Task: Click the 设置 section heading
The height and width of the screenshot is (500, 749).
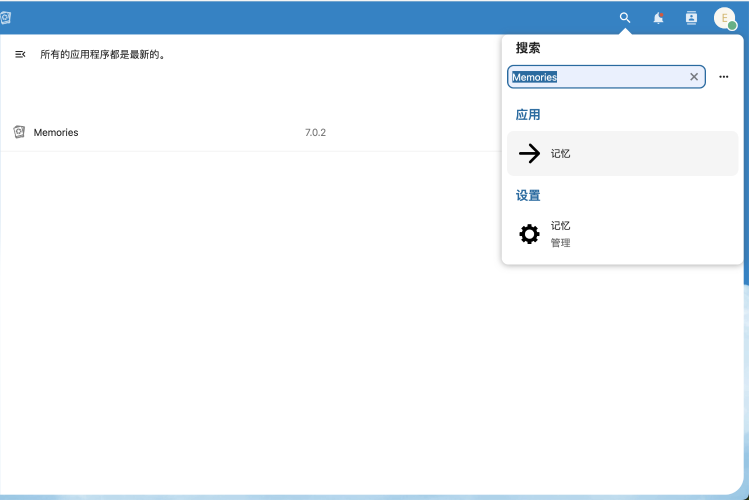Action: tap(528, 195)
